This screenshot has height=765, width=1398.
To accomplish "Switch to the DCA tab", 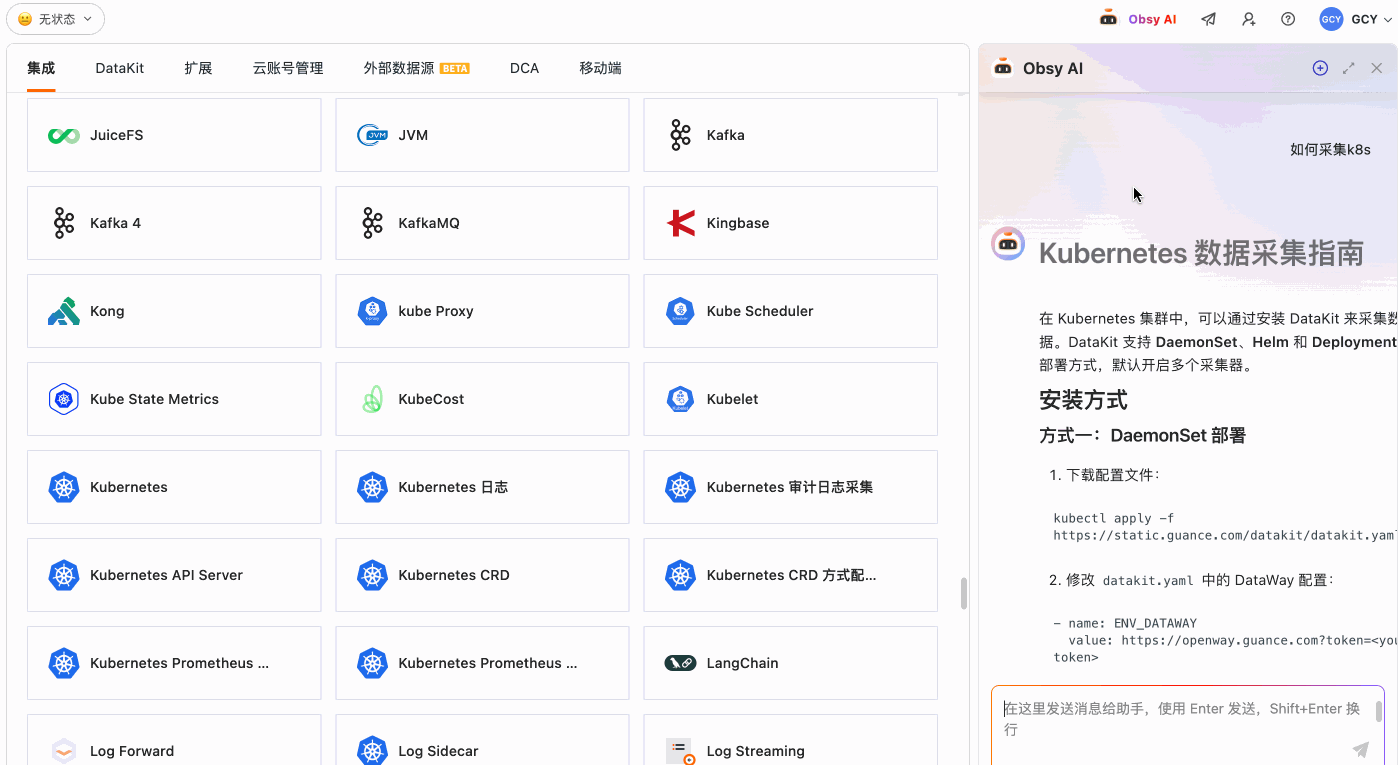I will (x=524, y=68).
